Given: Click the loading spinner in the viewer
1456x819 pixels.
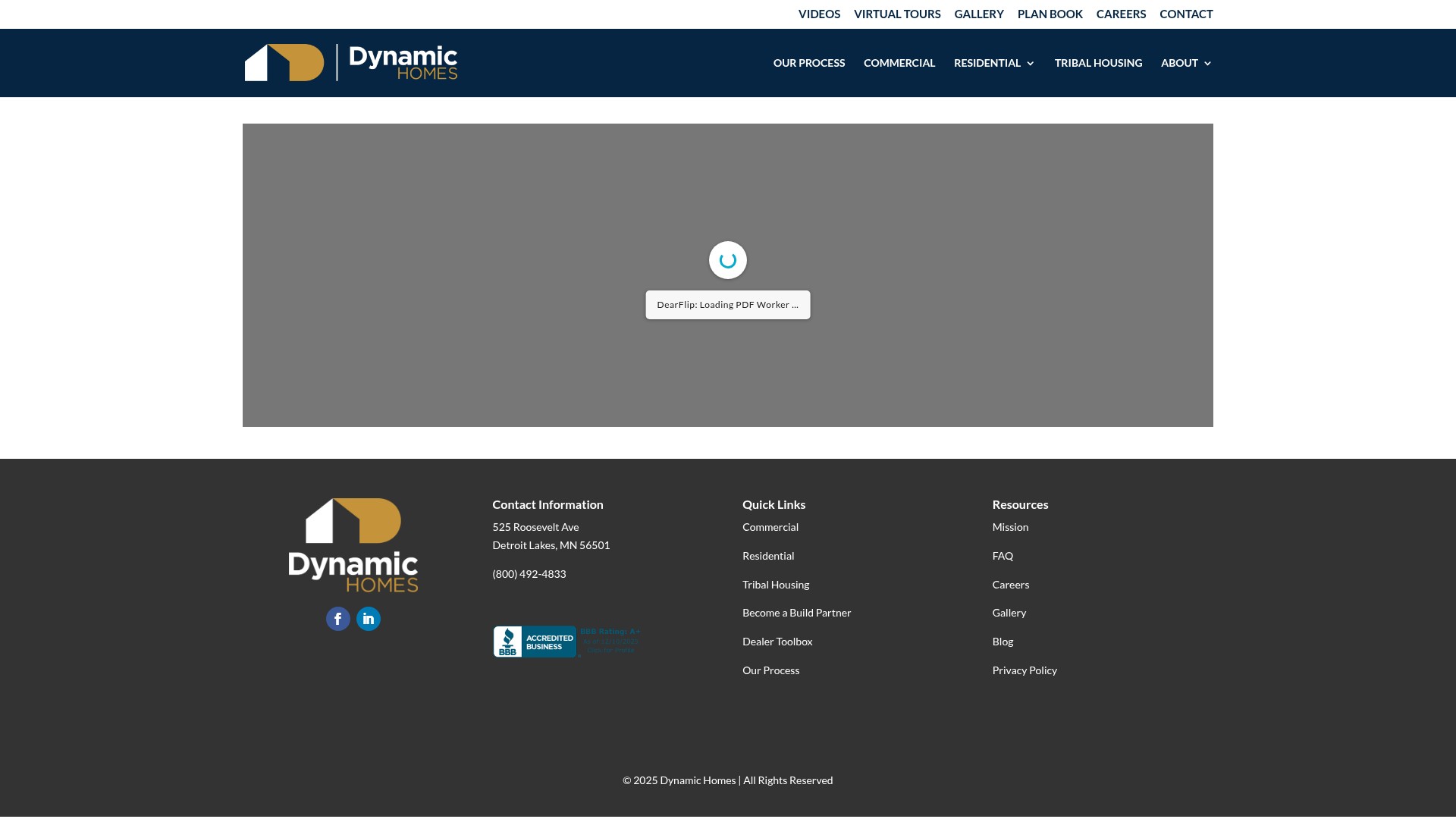Looking at the screenshot, I should pos(728,260).
